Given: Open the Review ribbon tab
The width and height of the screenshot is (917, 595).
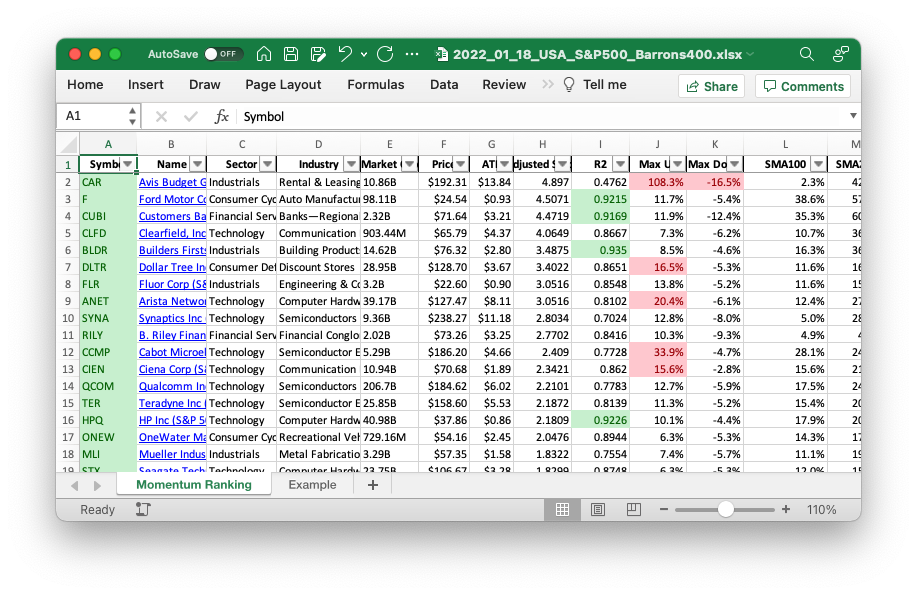Looking at the screenshot, I should 504,84.
